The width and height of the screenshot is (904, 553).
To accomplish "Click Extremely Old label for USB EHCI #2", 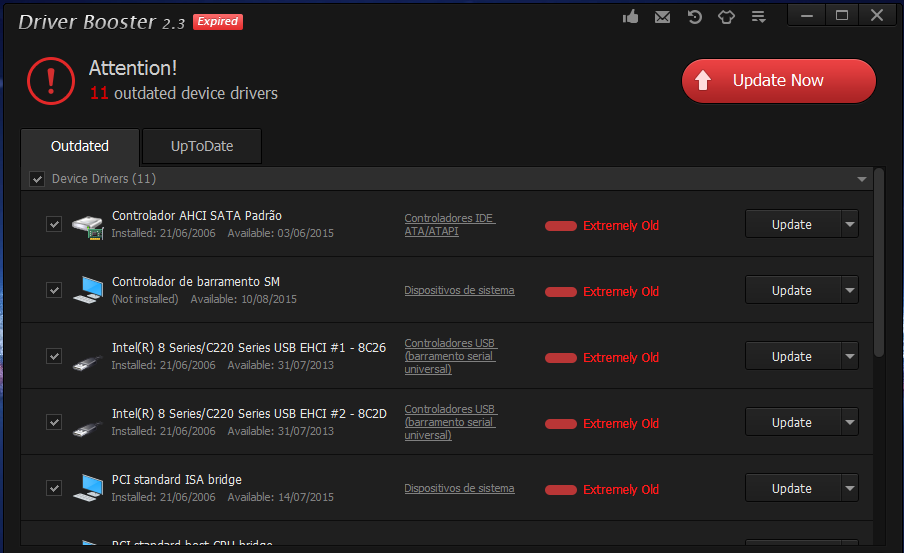I will click(x=621, y=424).
